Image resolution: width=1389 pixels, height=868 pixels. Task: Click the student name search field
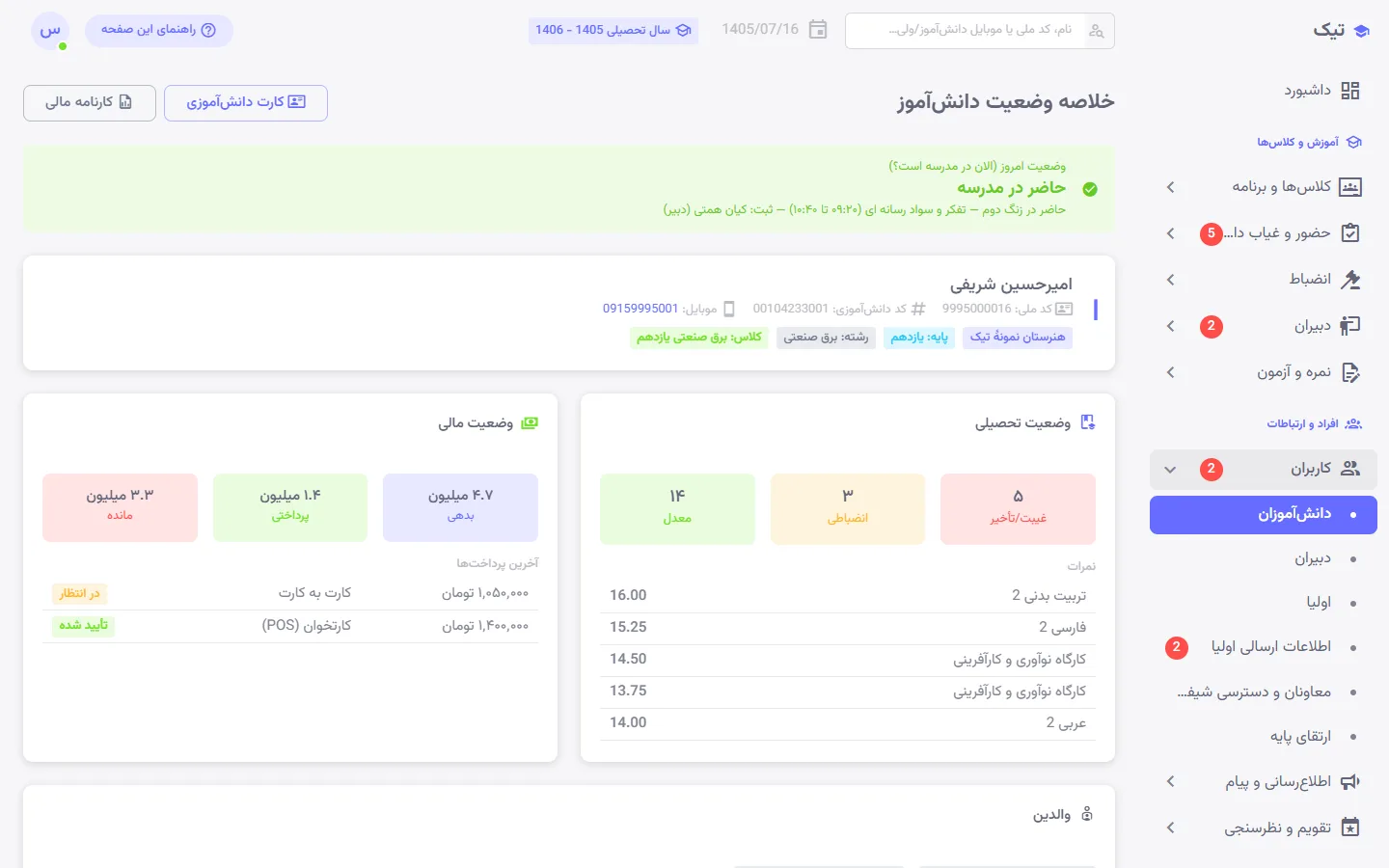point(980,31)
